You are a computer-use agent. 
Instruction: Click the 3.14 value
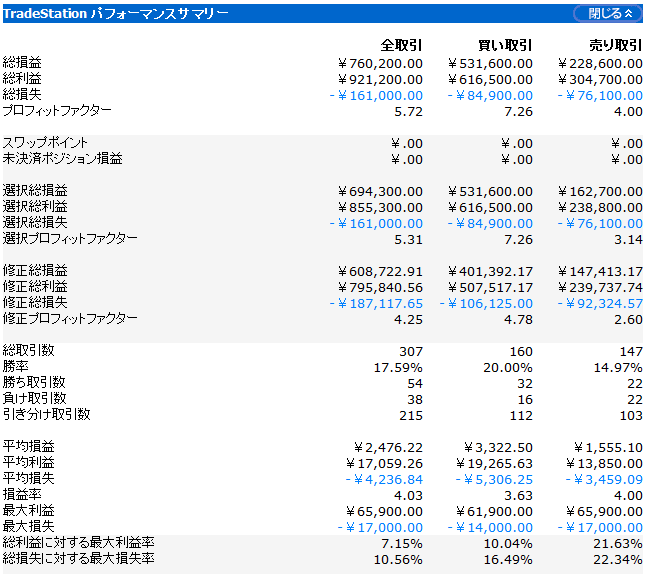(x=628, y=240)
